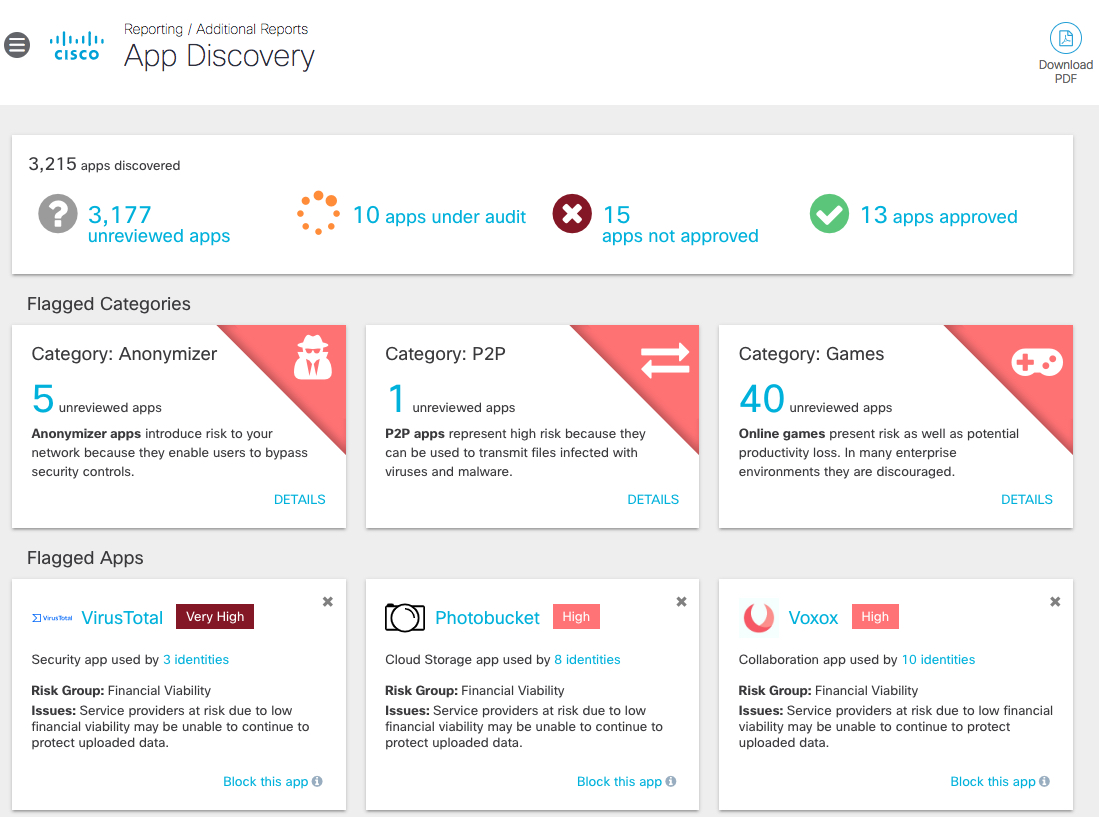The height and width of the screenshot is (817, 1099).
Task: Click the Category: Games title
Action: (811, 354)
